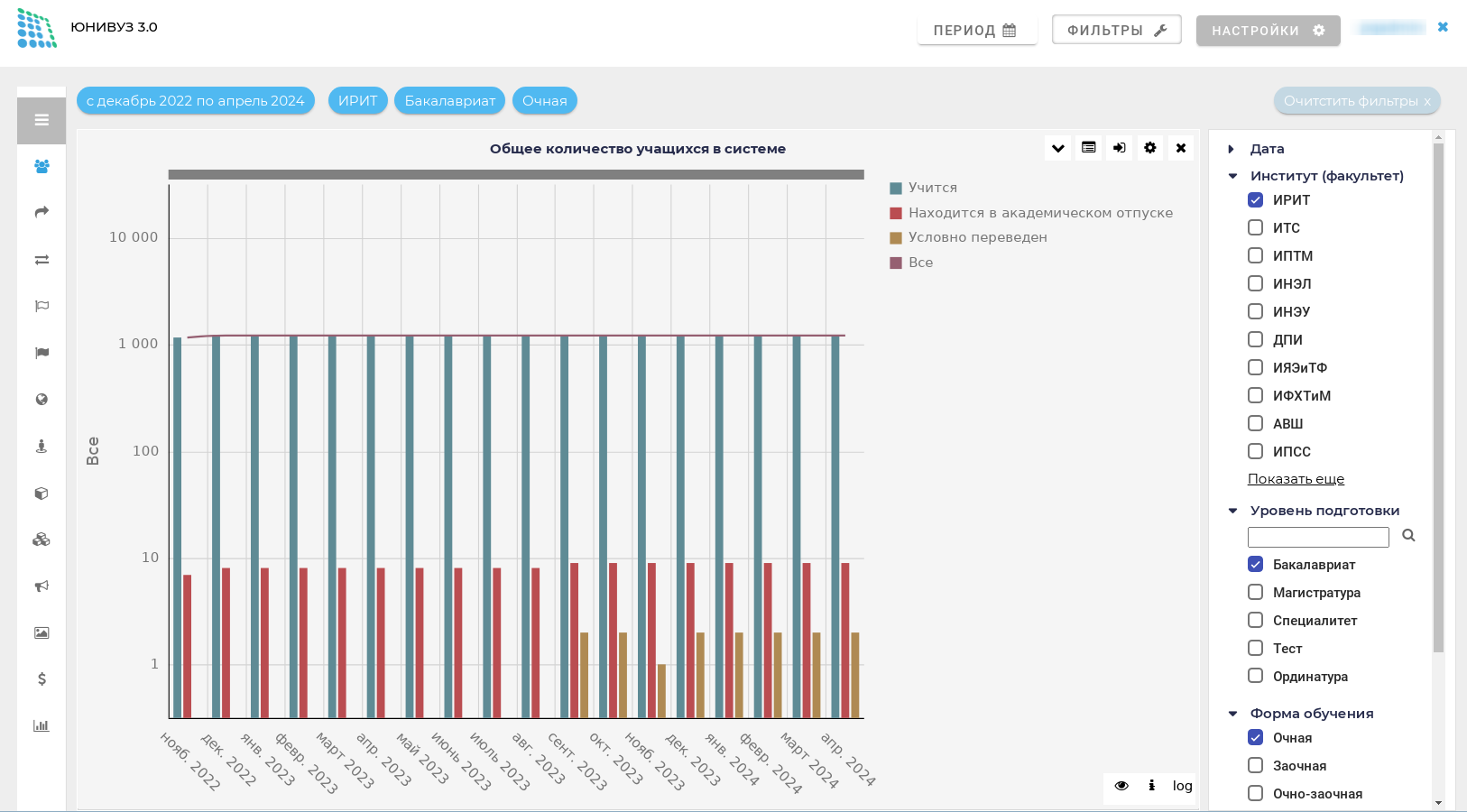Click the blurred username at top right
The height and width of the screenshot is (812, 1467).
tap(1392, 28)
